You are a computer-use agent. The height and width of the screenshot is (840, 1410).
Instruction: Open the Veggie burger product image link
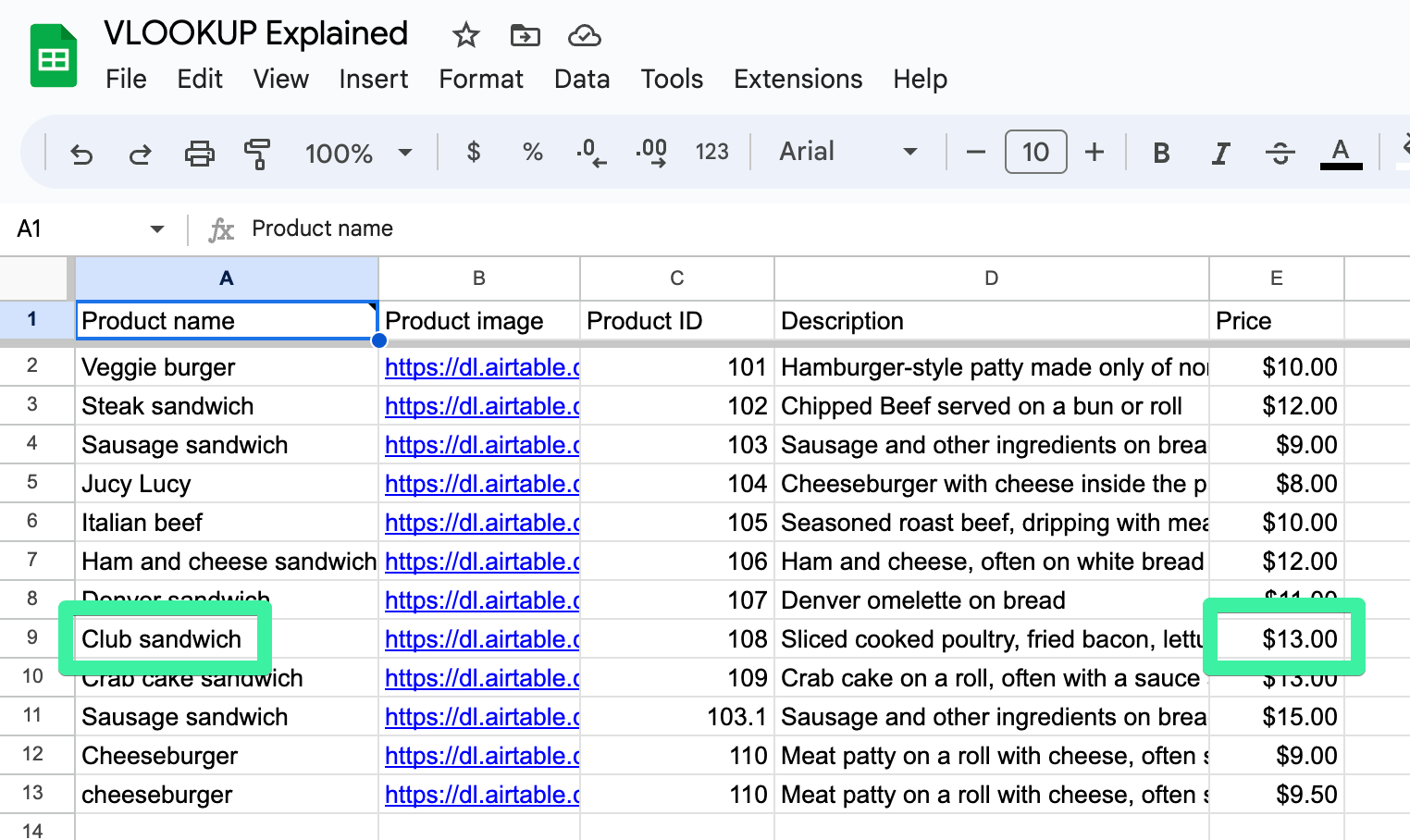pyautogui.click(x=481, y=367)
